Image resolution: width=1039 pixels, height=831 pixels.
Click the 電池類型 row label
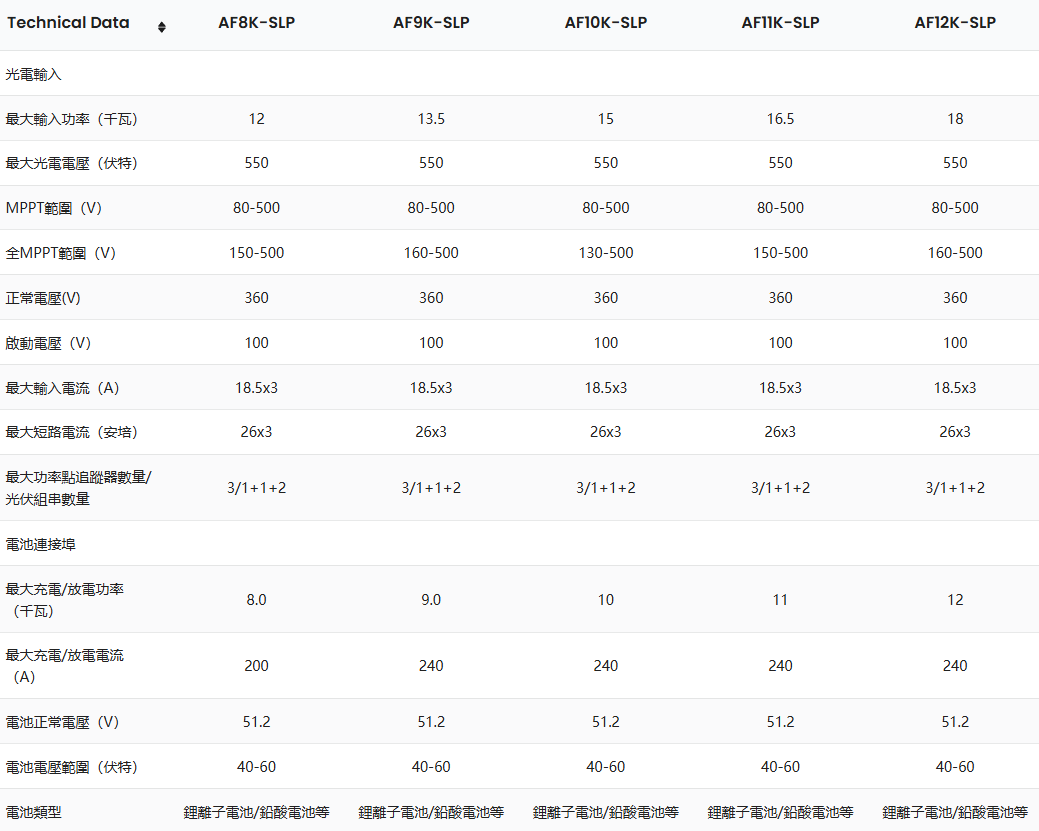click(34, 812)
